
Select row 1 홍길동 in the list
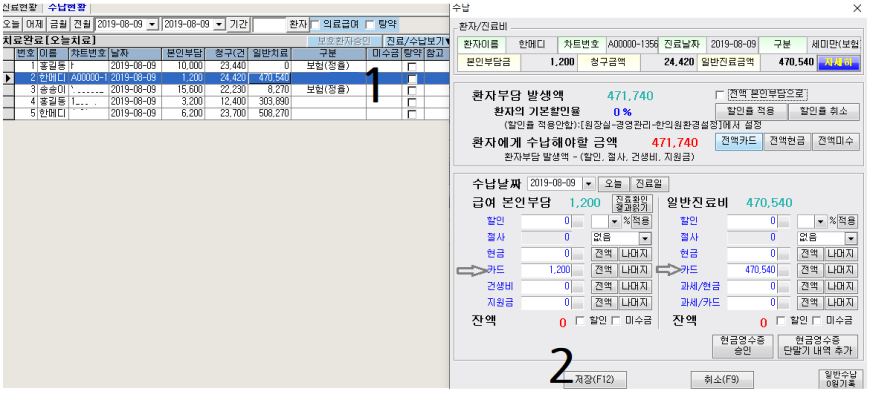point(225,65)
